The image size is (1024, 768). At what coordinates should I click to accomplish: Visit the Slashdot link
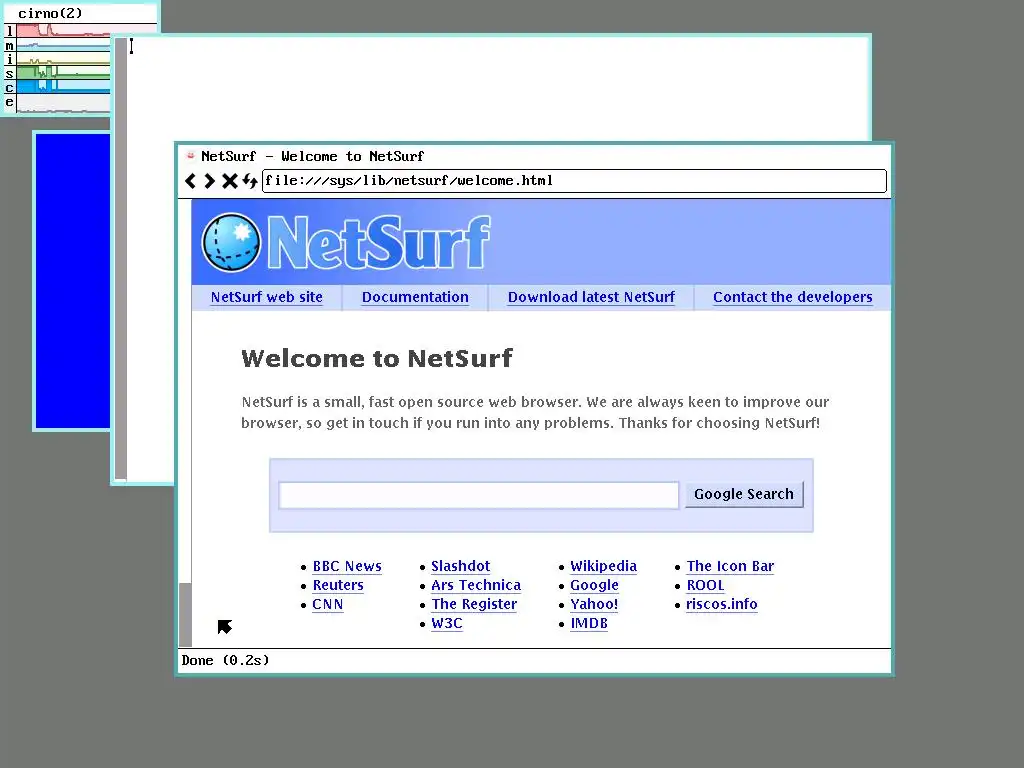(x=460, y=566)
